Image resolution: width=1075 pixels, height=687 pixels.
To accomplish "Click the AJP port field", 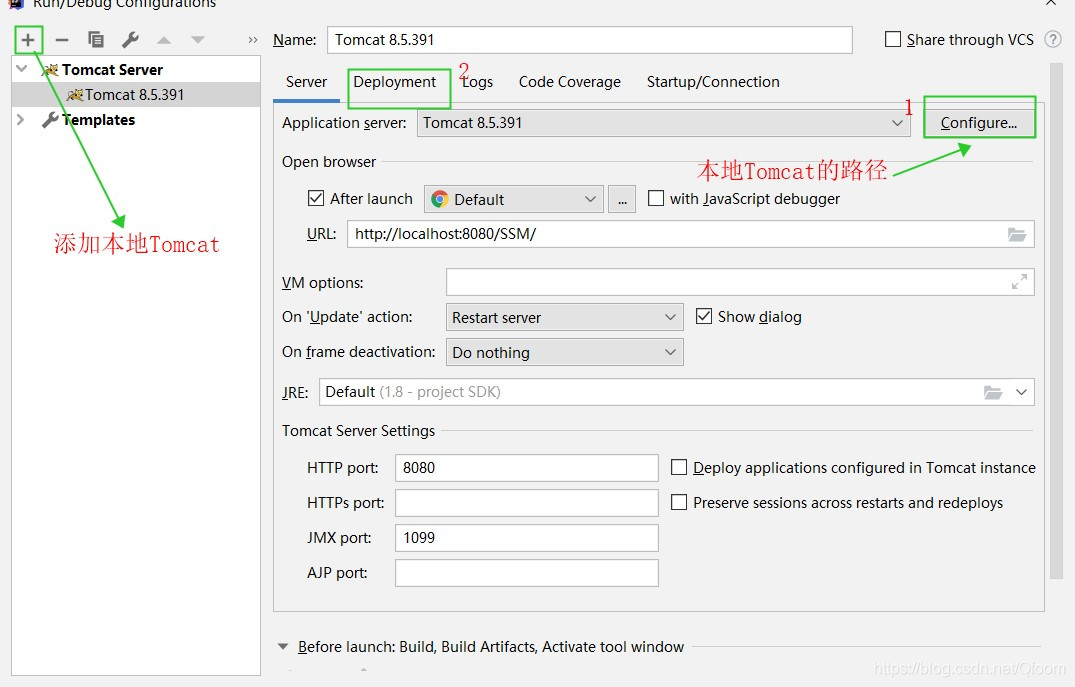I will (527, 572).
